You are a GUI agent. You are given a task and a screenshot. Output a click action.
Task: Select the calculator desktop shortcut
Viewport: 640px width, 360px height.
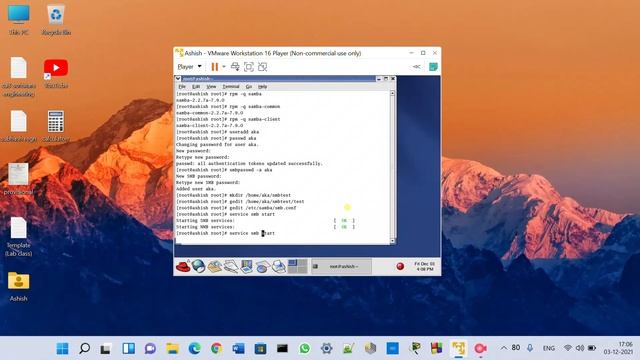point(56,126)
